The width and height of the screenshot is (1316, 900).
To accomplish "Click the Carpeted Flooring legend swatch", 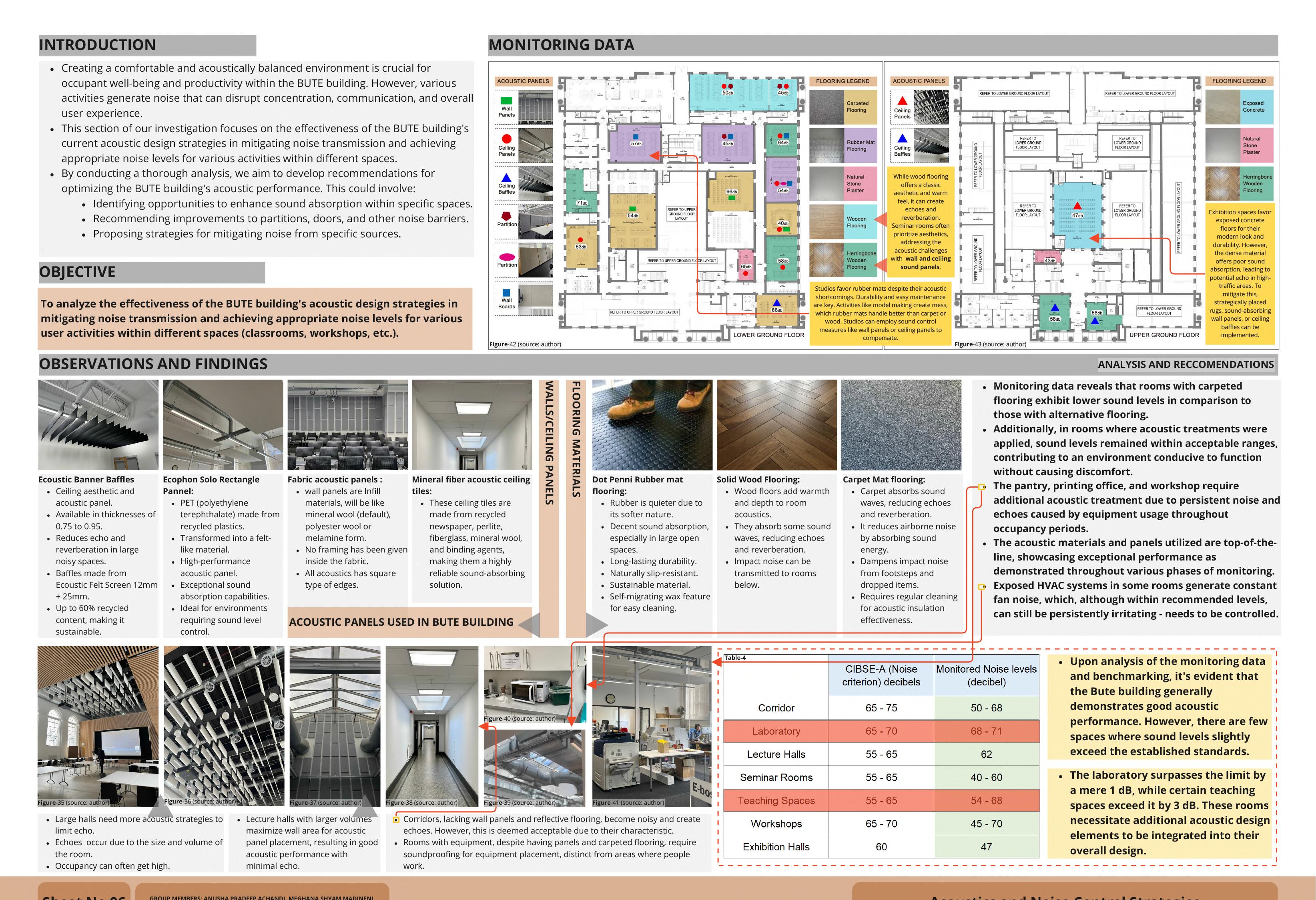I will [x=826, y=107].
